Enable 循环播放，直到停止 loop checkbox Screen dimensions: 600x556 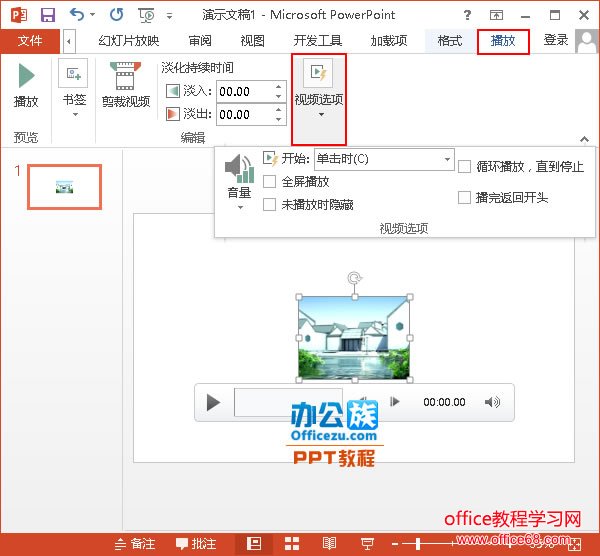464,166
